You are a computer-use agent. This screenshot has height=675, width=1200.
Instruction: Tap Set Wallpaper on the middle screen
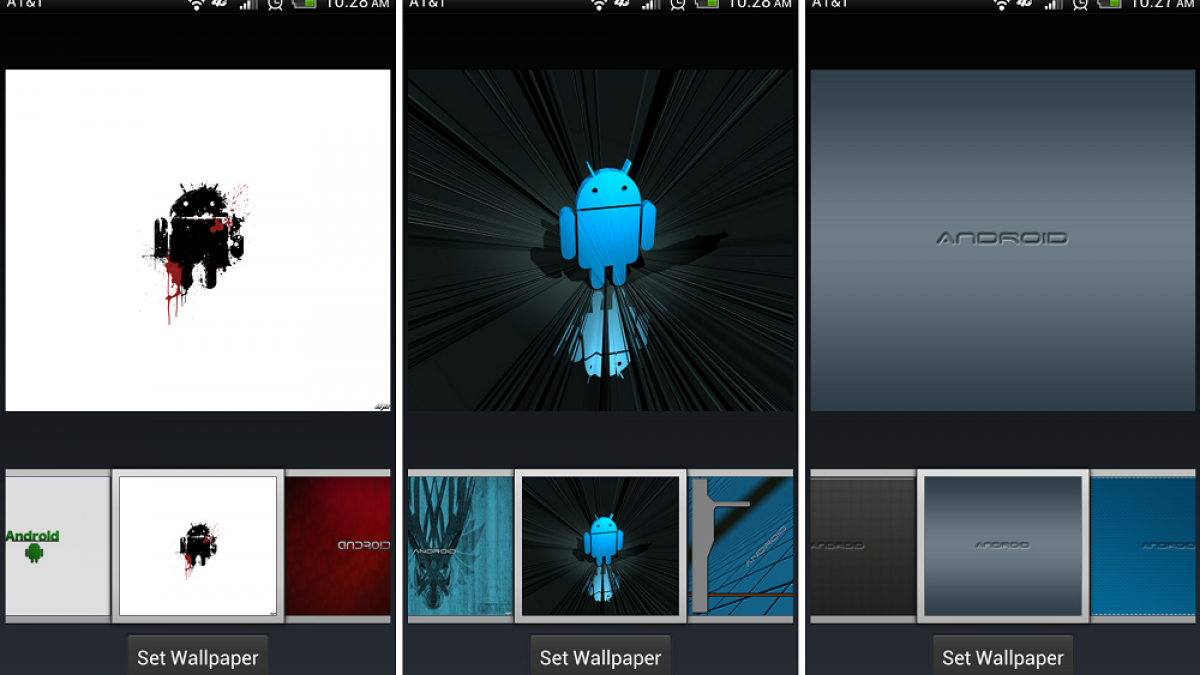tap(600, 656)
